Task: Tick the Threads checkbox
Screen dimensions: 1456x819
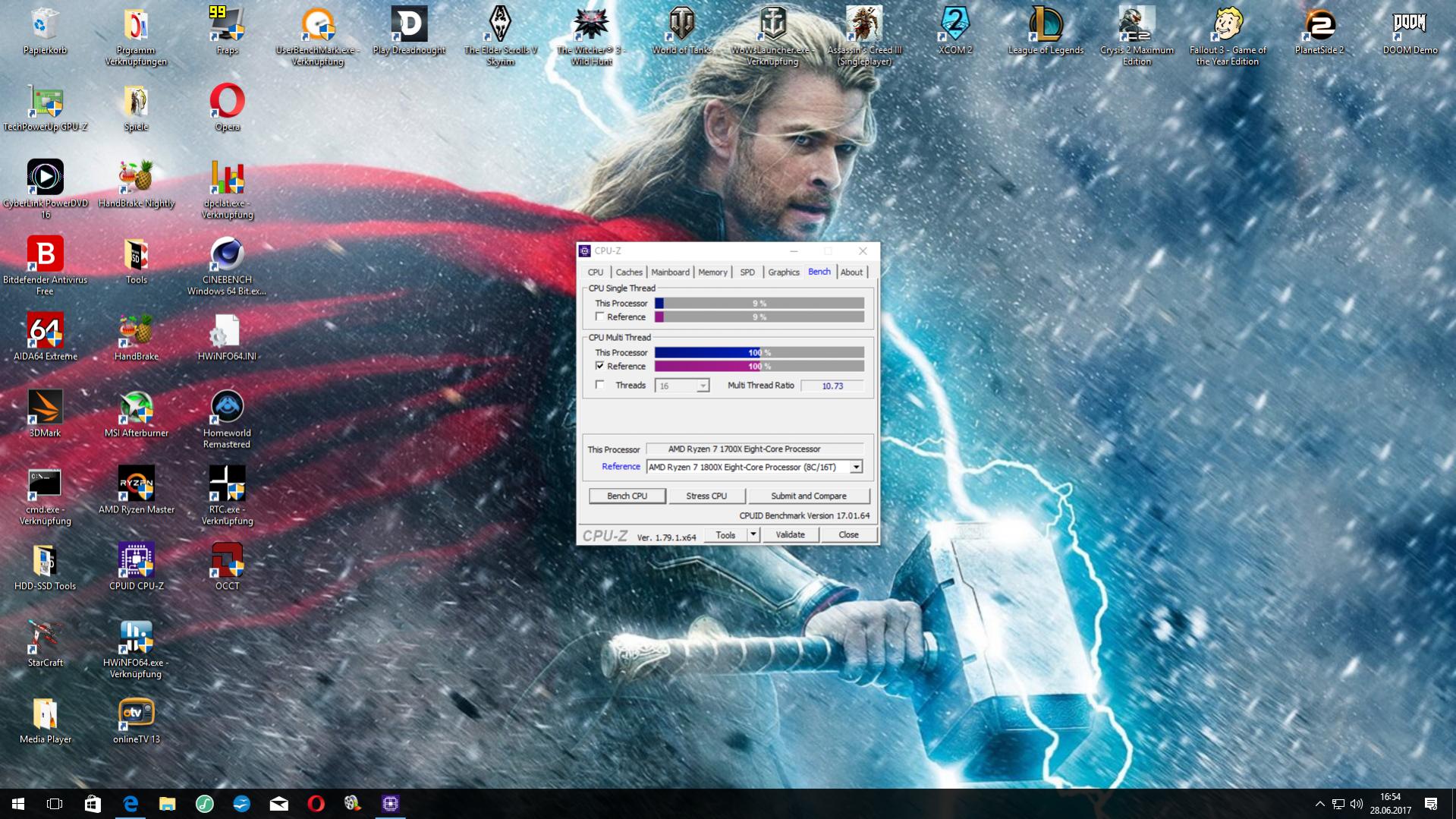Action: (x=600, y=385)
